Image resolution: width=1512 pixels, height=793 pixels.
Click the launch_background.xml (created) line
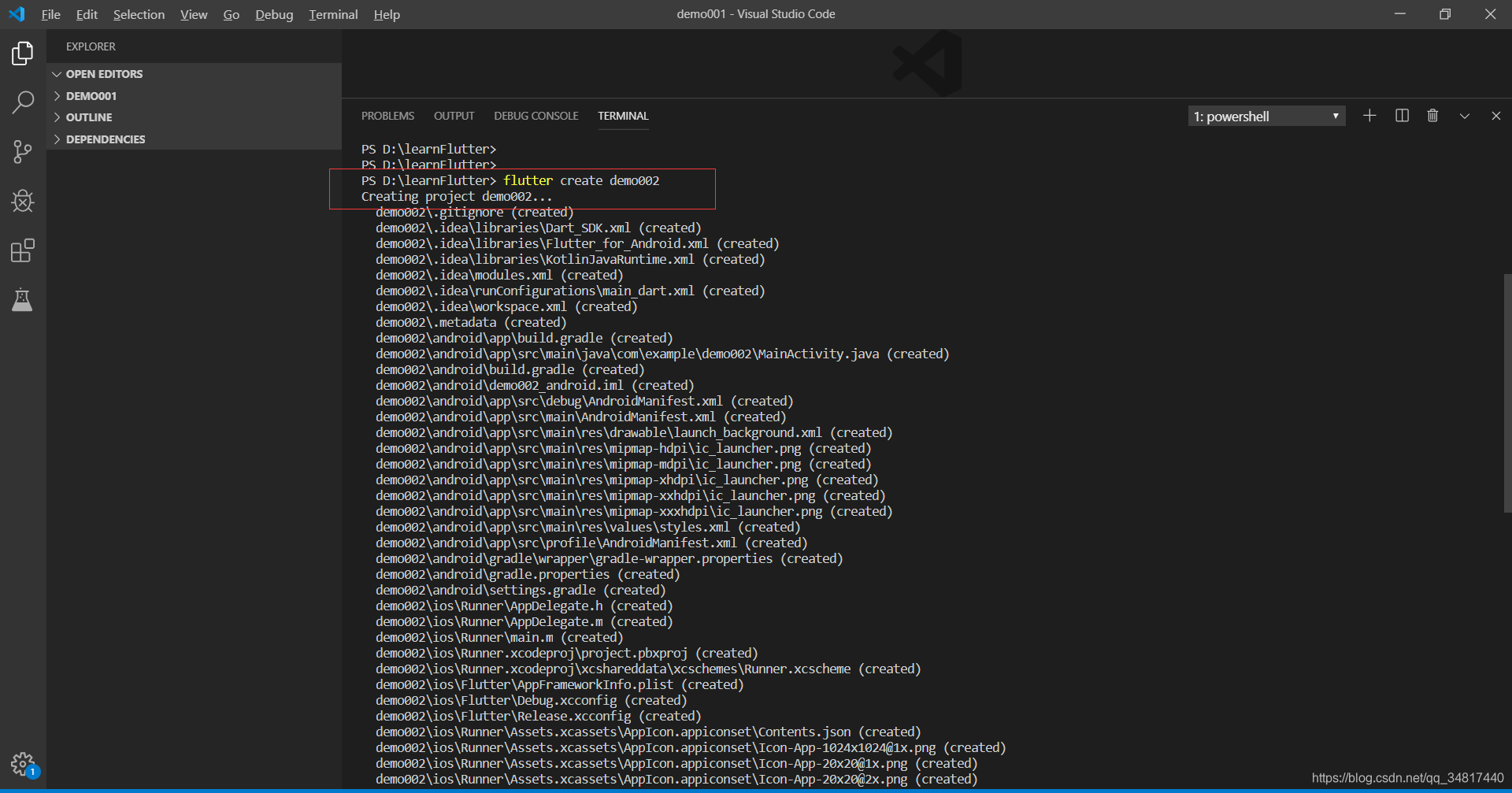[634, 432]
